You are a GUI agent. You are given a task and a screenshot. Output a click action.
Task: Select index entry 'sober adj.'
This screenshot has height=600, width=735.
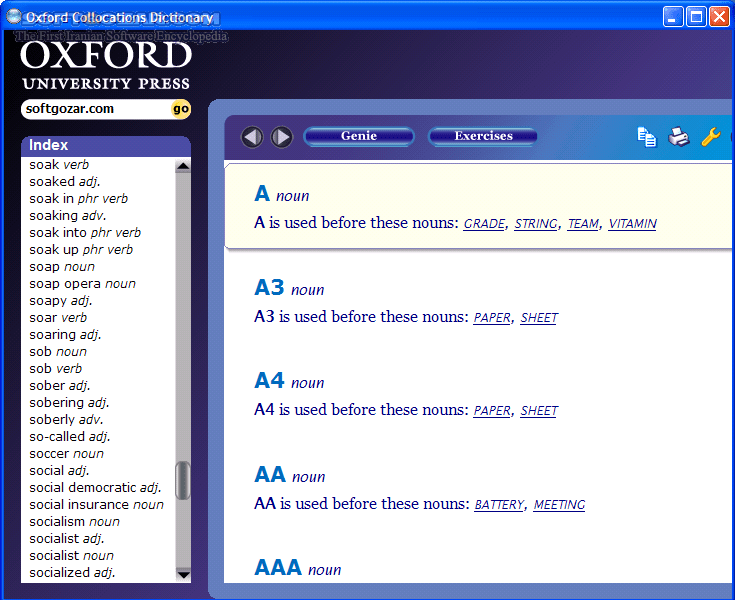(60, 386)
